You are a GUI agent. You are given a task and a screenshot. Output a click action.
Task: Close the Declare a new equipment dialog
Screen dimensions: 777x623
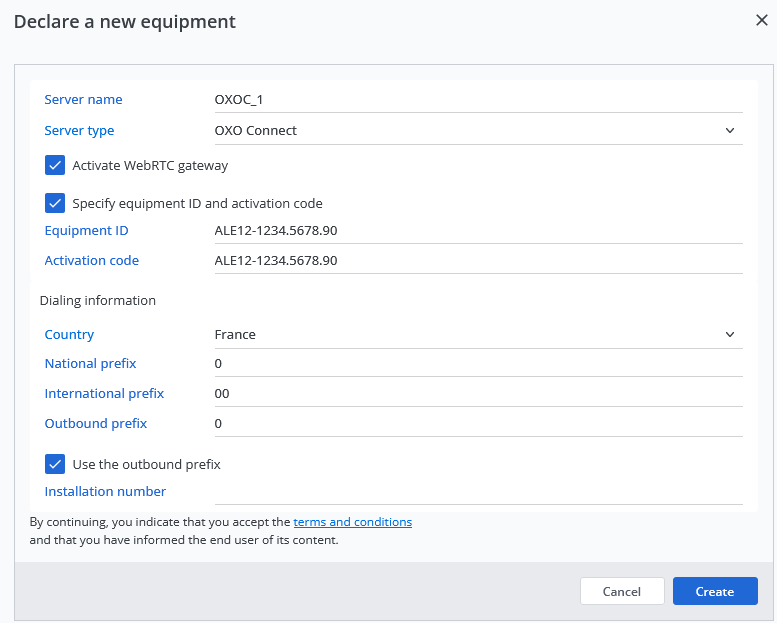click(761, 21)
